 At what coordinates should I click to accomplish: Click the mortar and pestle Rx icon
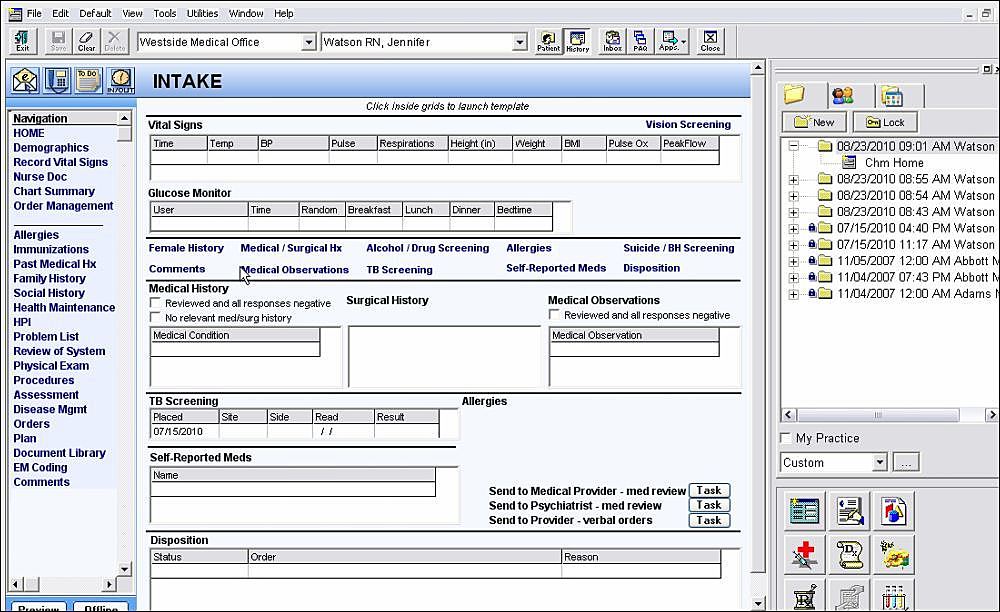pyautogui.click(x=804, y=595)
